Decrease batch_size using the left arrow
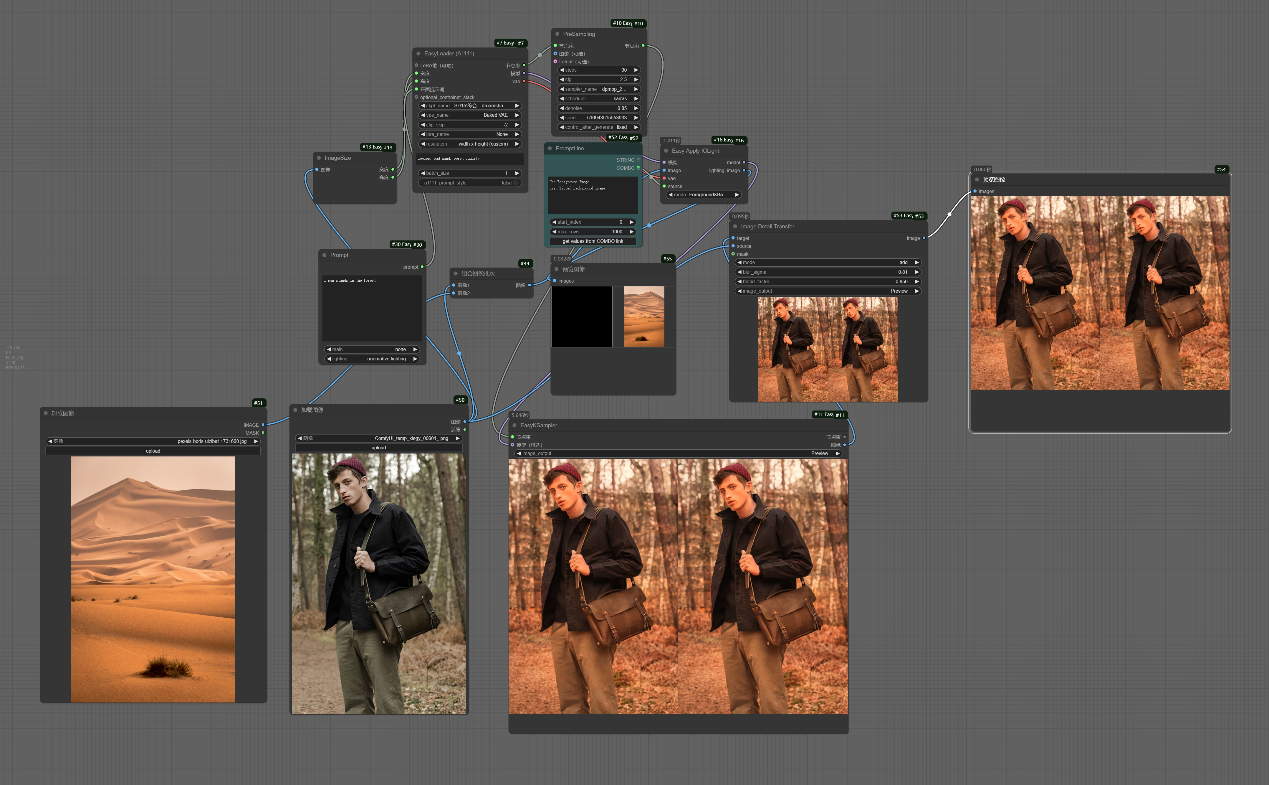The width and height of the screenshot is (1269, 785). 422,173
